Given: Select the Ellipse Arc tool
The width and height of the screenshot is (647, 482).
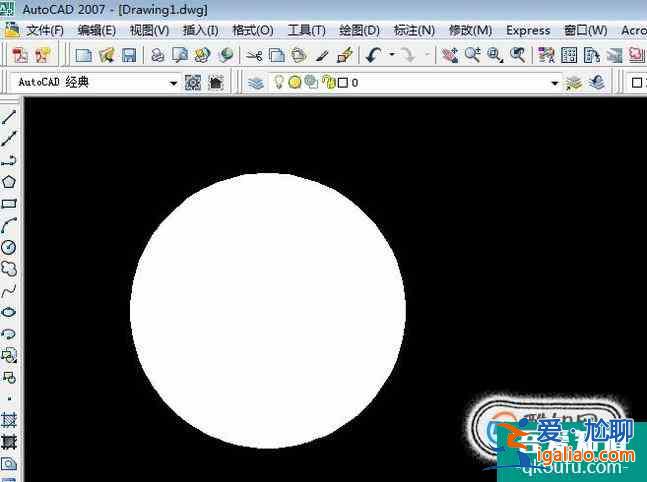Looking at the screenshot, I should 9,334.
